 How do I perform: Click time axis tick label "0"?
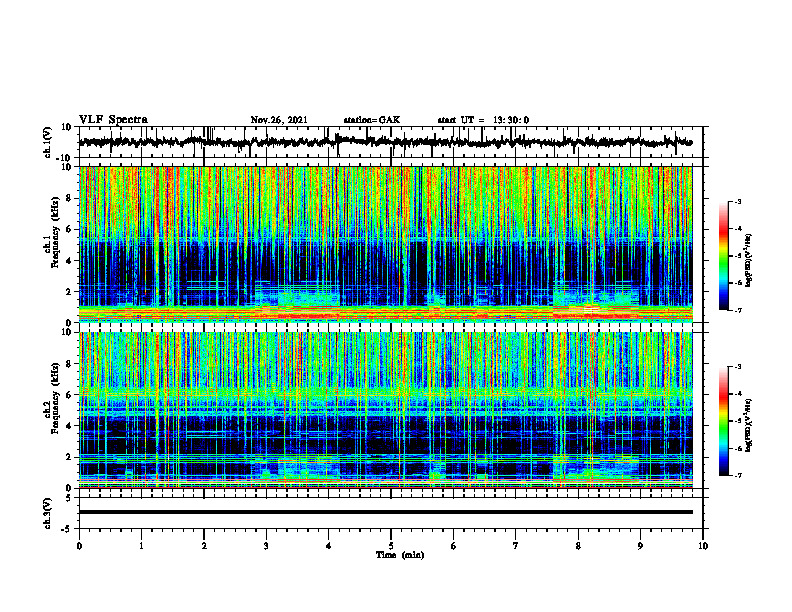(79, 546)
